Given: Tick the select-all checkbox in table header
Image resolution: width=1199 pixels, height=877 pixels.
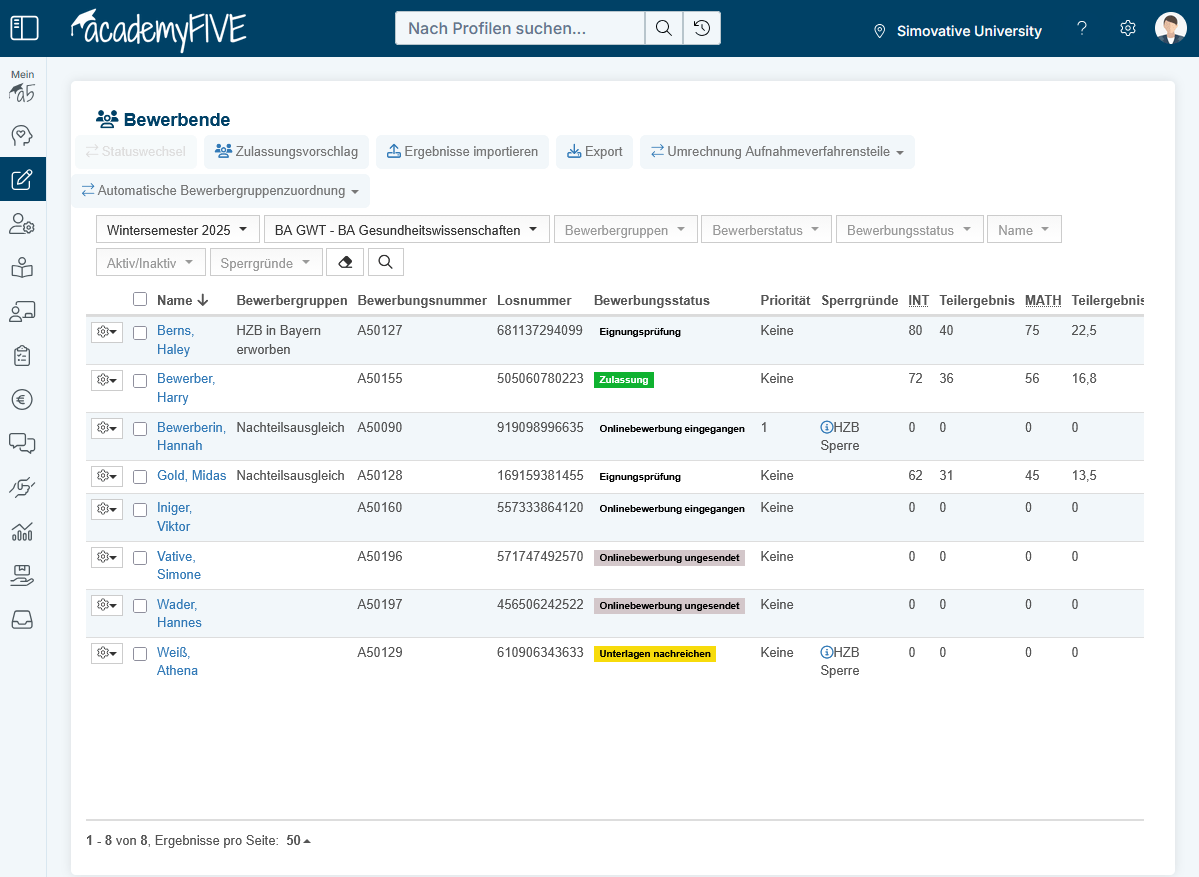Looking at the screenshot, I should 140,299.
